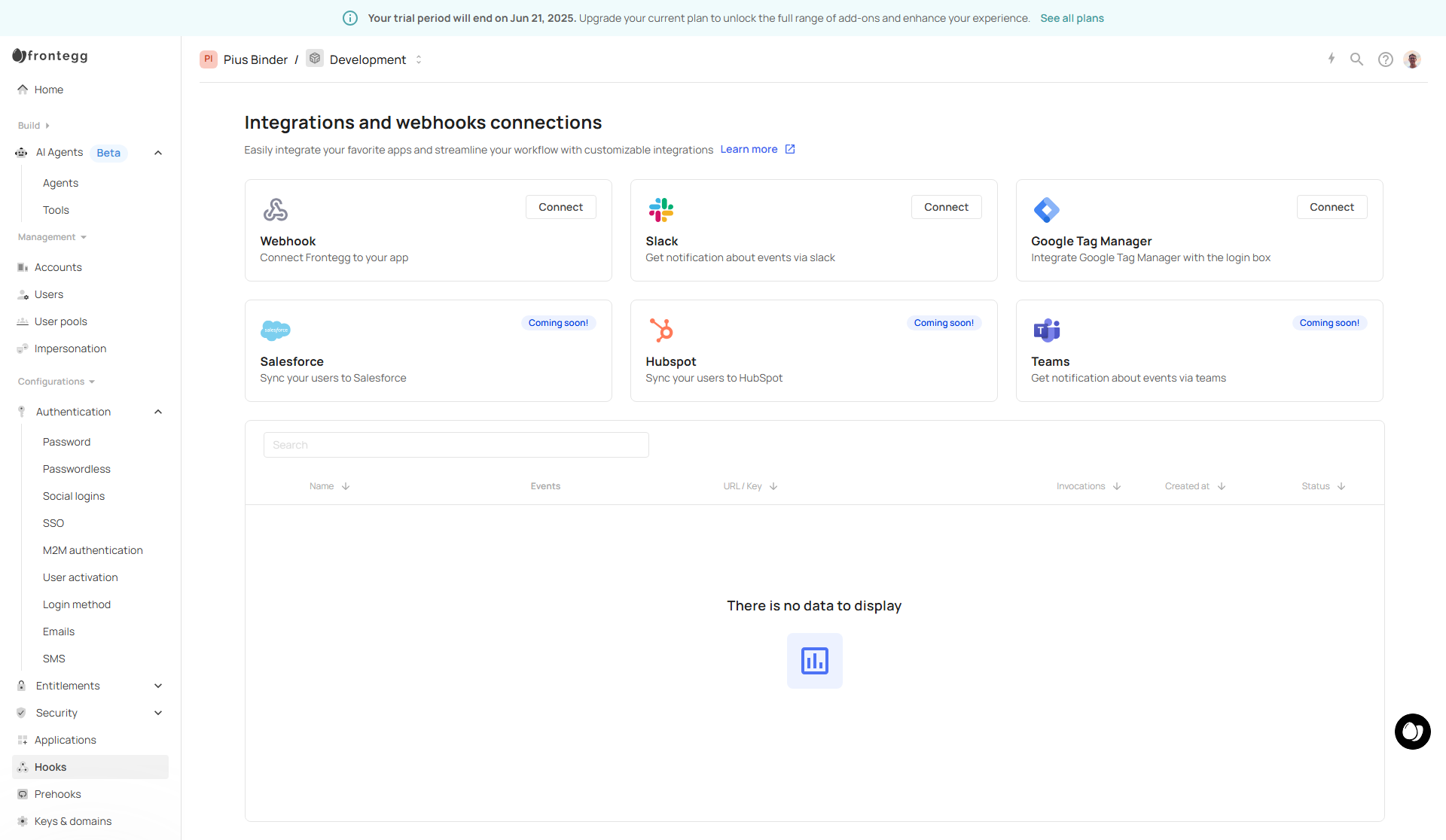The width and height of the screenshot is (1446, 840).
Task: Click the Slack logo icon
Action: pyautogui.click(x=661, y=209)
